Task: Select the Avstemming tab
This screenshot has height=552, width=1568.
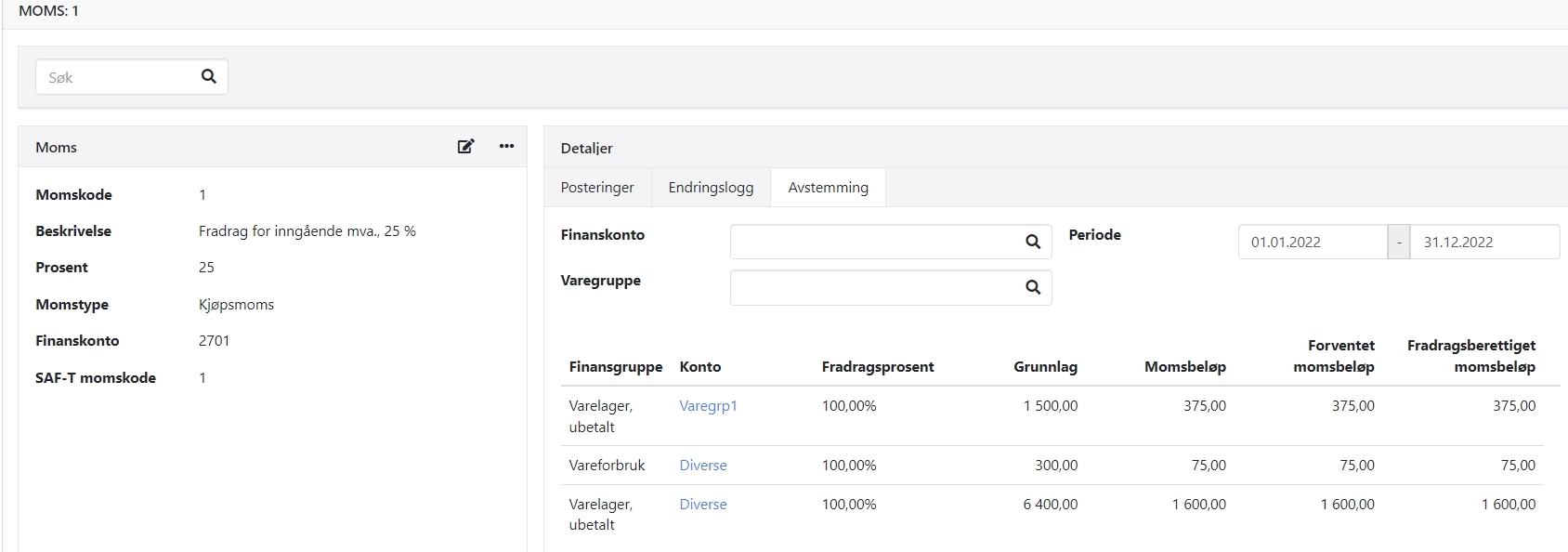Action: [x=828, y=188]
